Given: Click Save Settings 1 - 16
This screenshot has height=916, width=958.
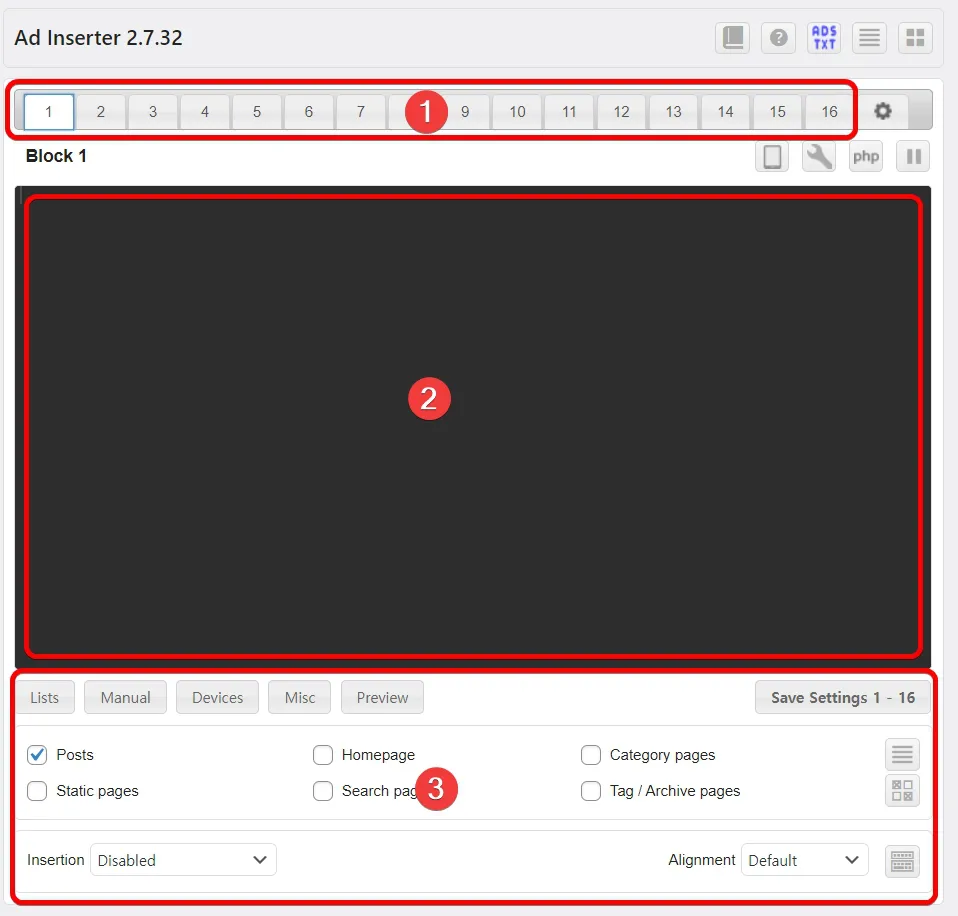Looking at the screenshot, I should [843, 697].
